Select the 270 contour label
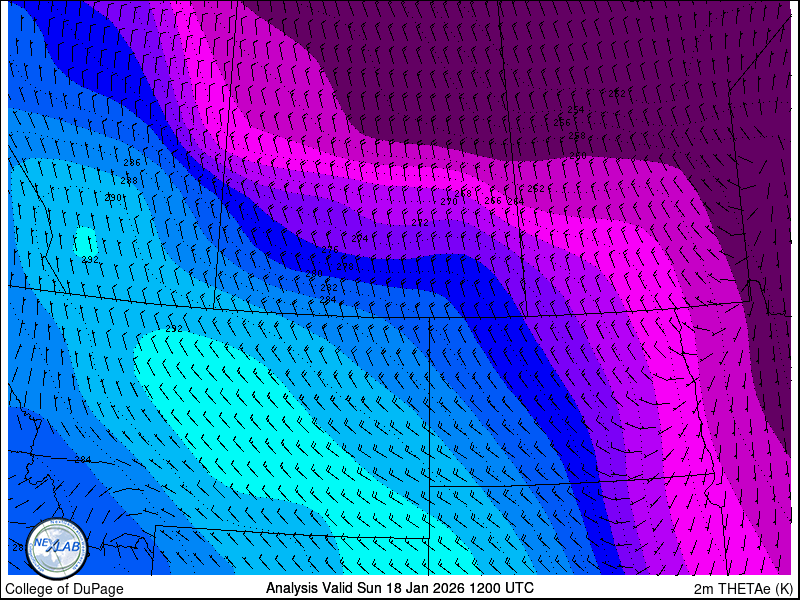The width and height of the screenshot is (800, 600). coord(449,202)
